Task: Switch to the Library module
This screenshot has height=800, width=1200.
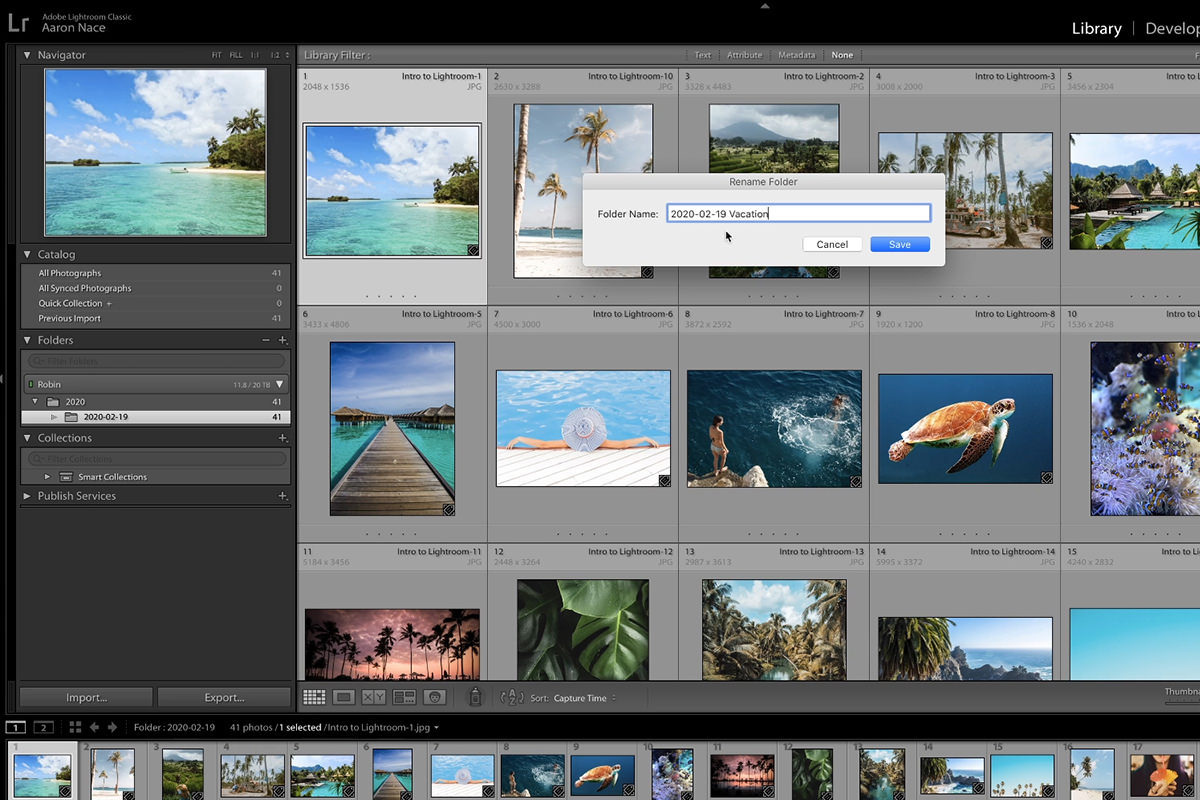Action: [x=1096, y=28]
